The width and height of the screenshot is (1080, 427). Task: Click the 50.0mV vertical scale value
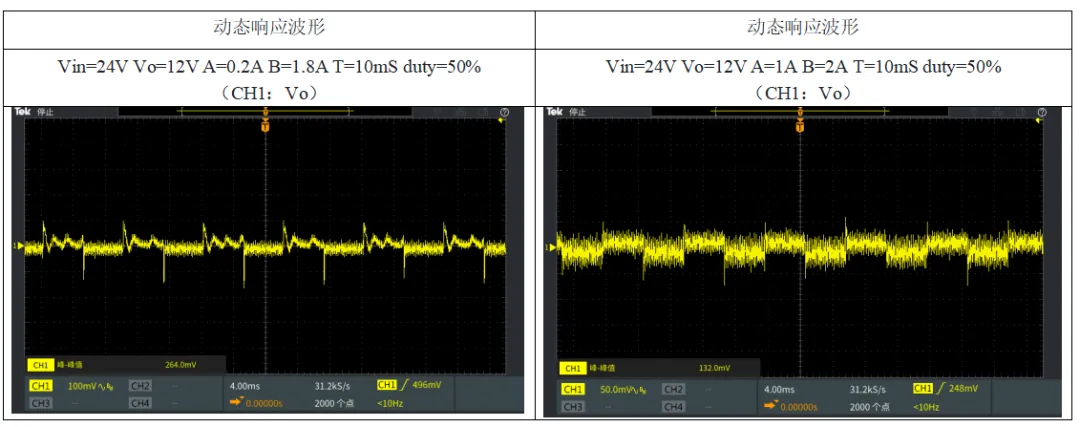point(614,390)
